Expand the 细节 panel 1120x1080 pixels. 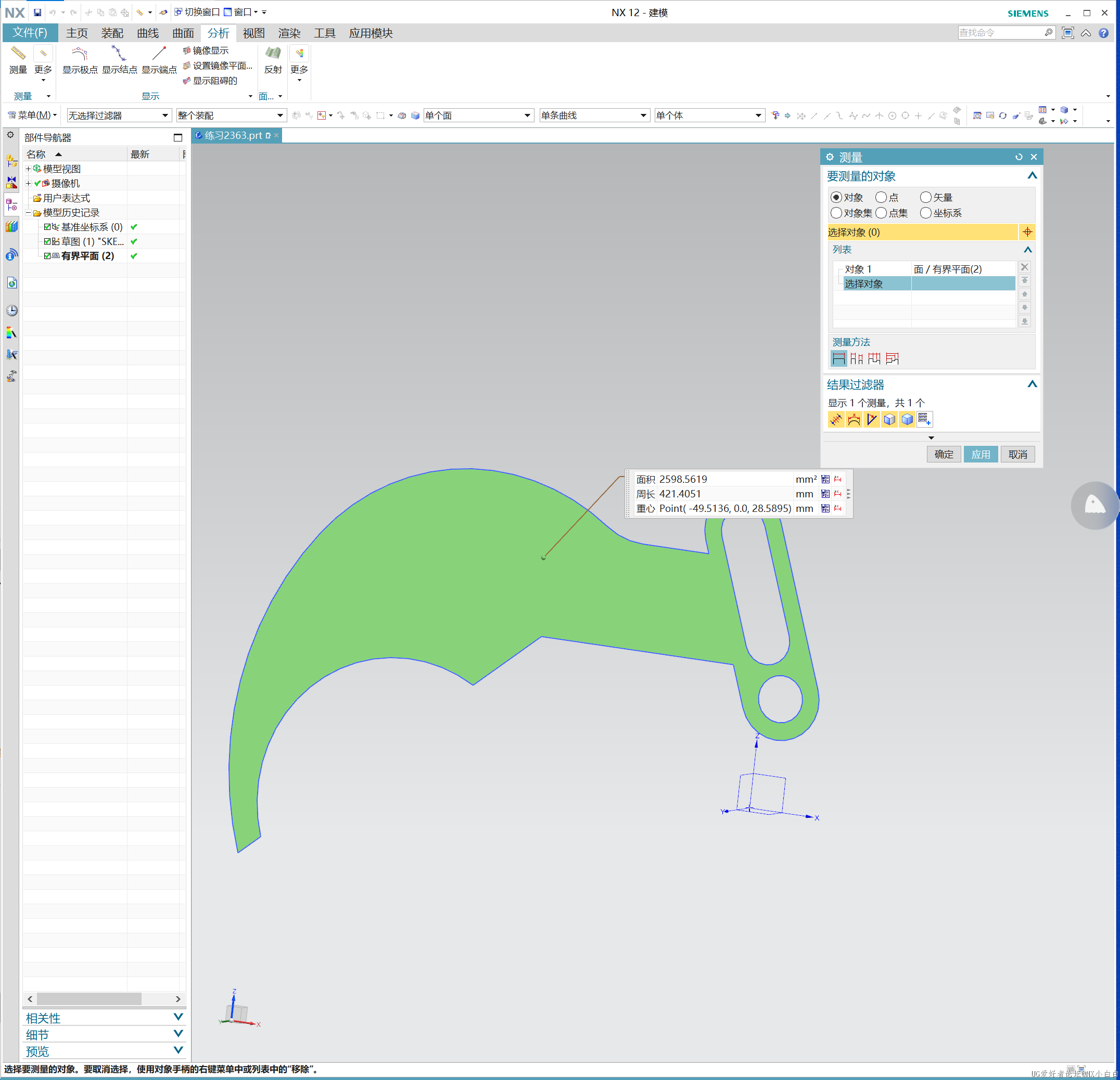pos(105,1034)
